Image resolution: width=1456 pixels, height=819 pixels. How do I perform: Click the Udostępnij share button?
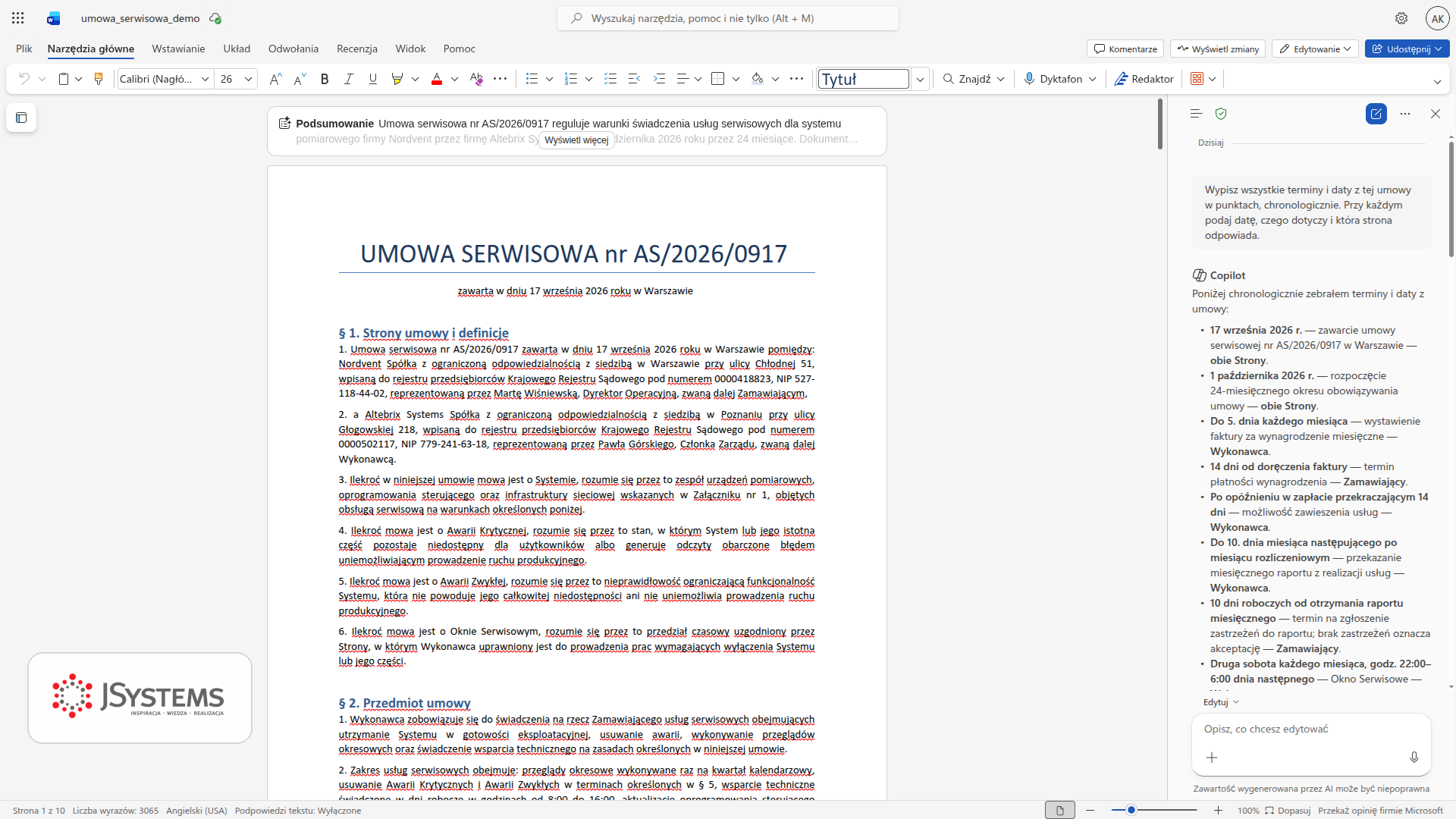coord(1407,49)
